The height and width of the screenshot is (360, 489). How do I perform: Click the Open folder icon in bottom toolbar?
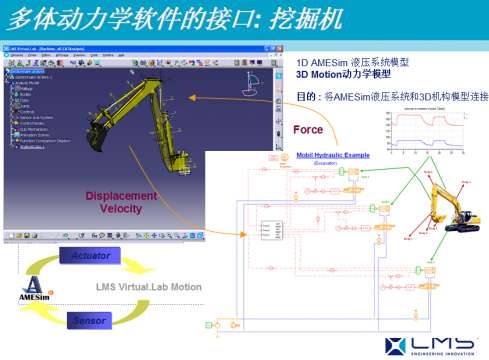click(19, 236)
